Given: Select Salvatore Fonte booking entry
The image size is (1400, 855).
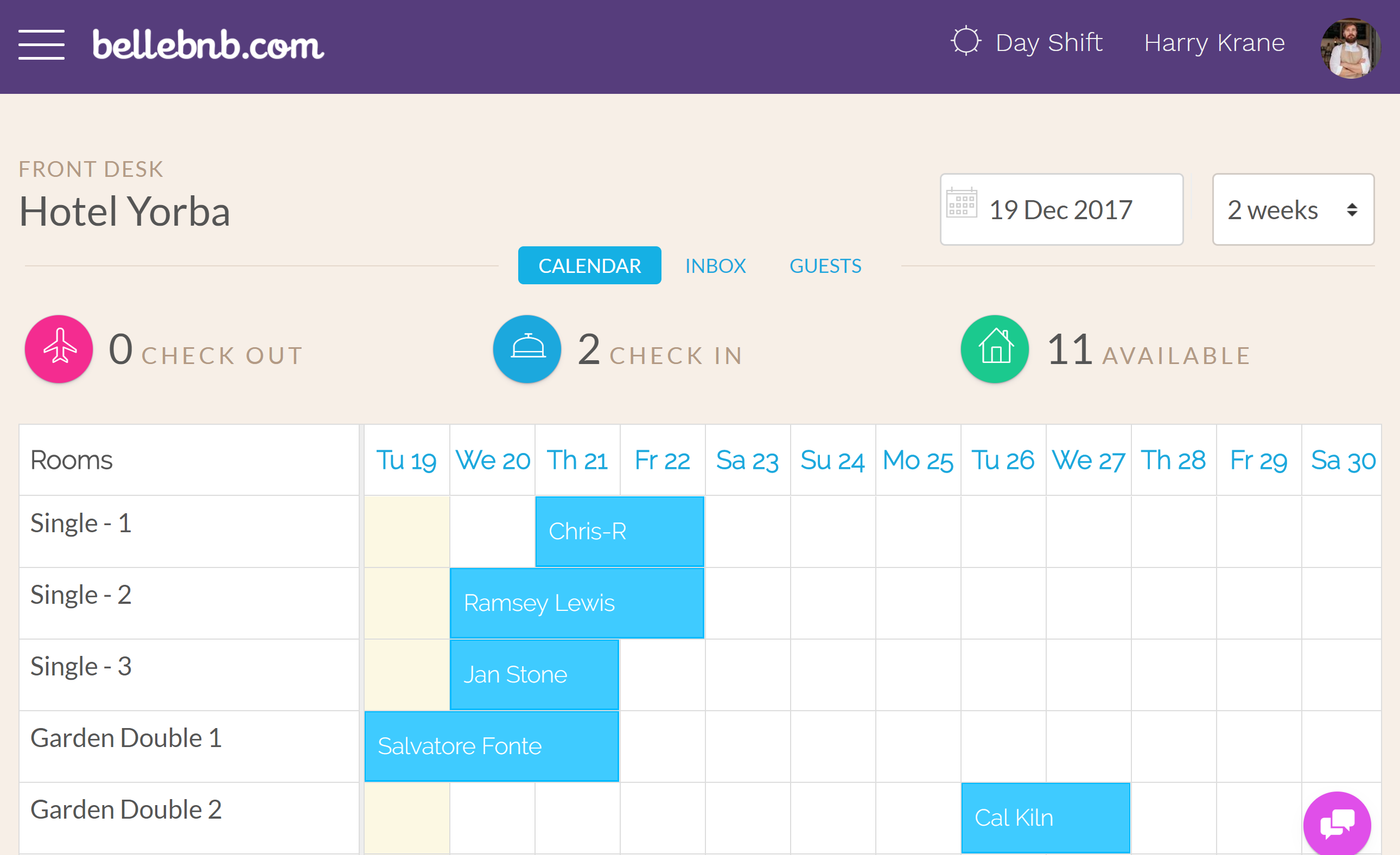Looking at the screenshot, I should pyautogui.click(x=490, y=746).
